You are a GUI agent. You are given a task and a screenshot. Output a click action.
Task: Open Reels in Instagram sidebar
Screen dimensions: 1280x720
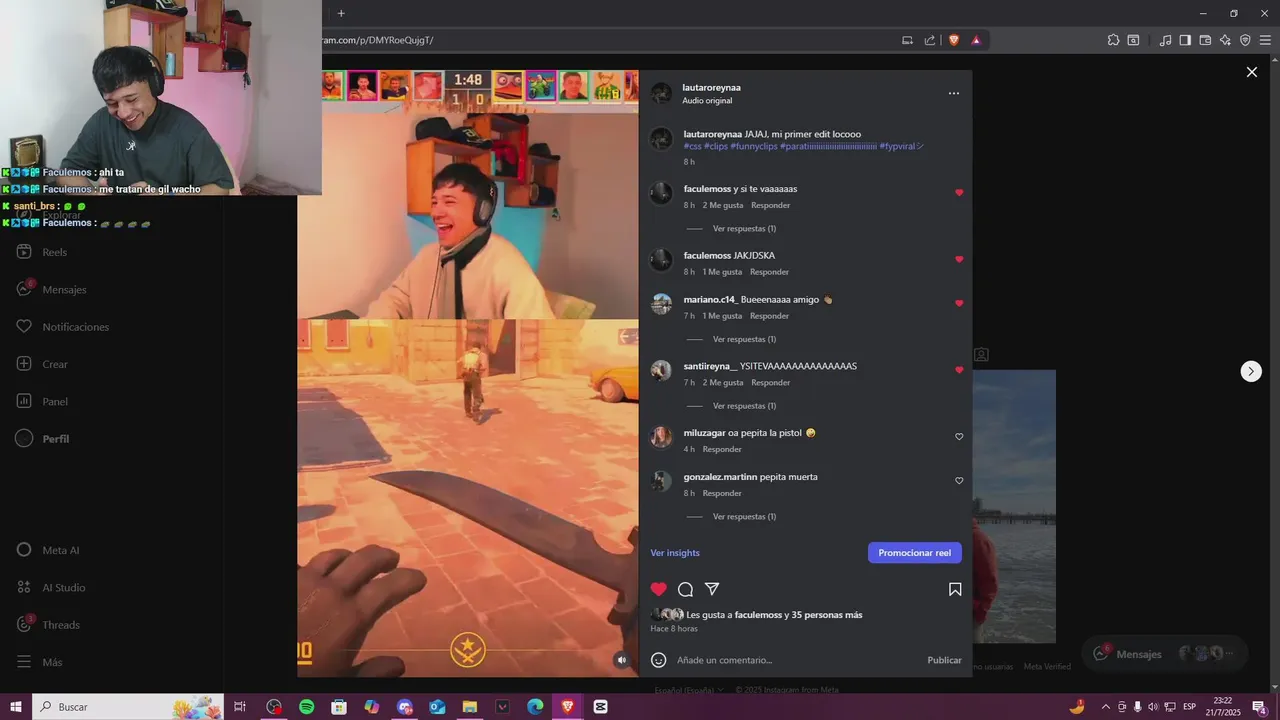tap(42, 252)
